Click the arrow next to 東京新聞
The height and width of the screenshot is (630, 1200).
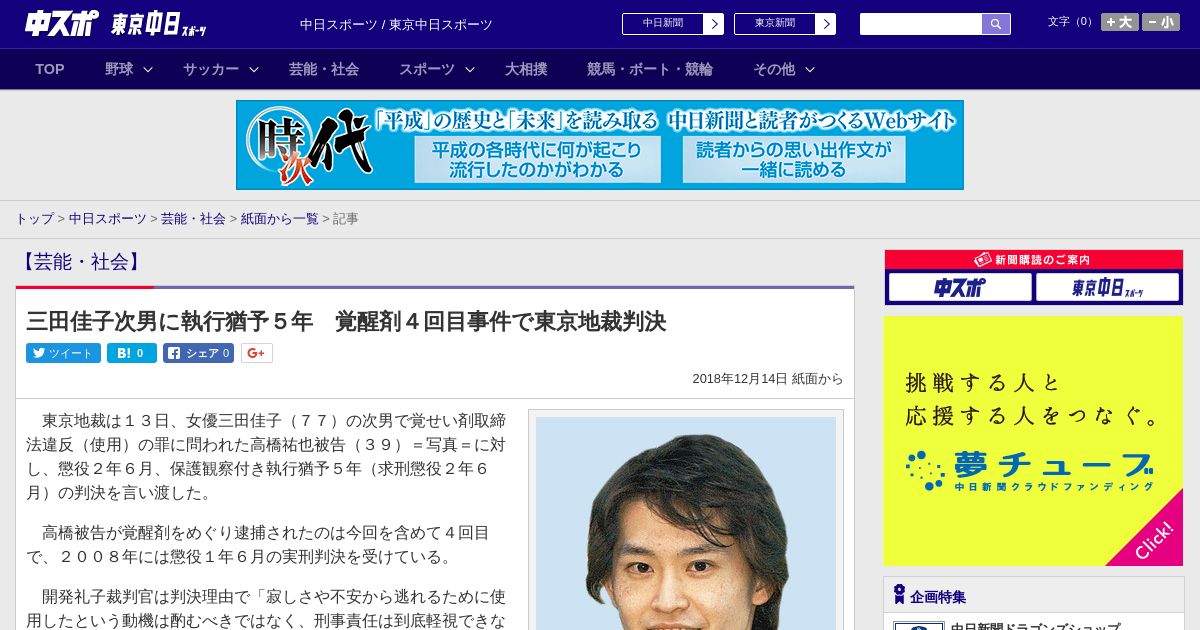tap(825, 24)
